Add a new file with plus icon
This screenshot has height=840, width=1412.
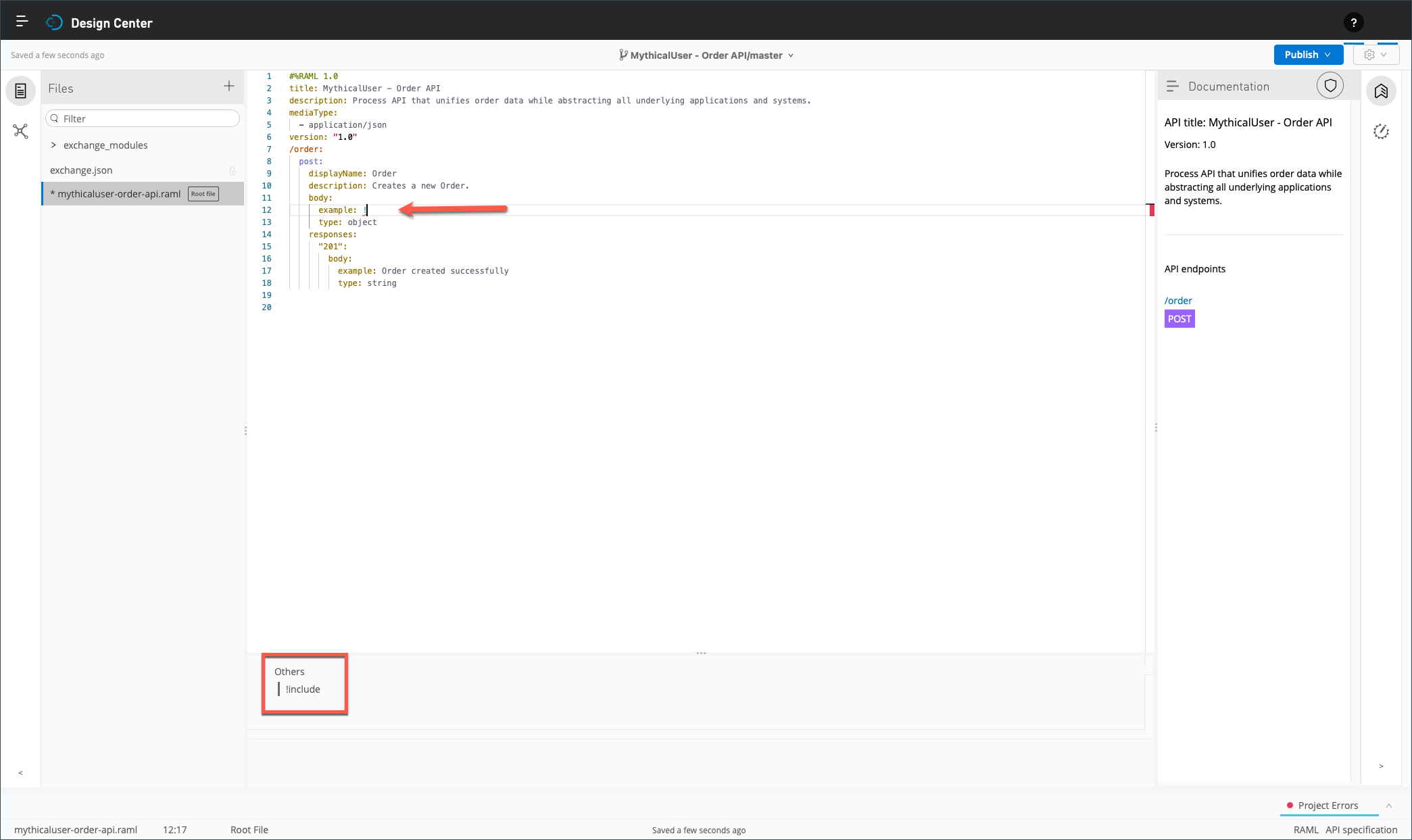click(229, 86)
